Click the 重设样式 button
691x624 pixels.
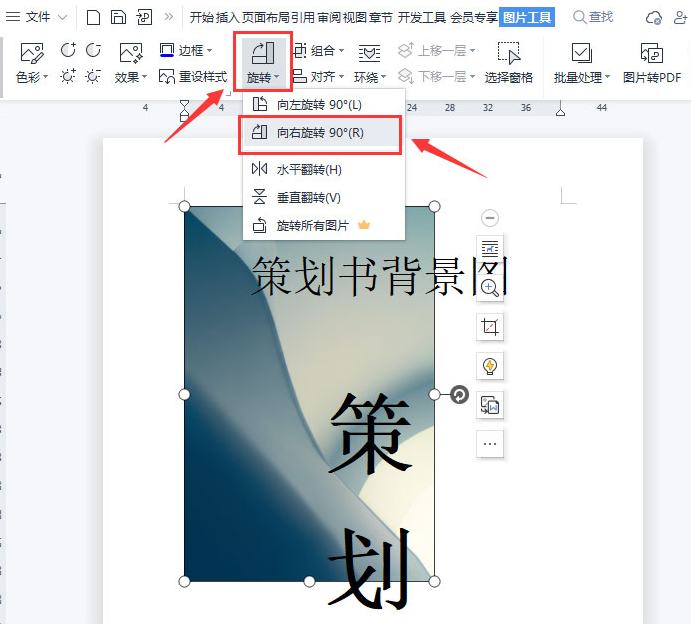pyautogui.click(x=193, y=77)
